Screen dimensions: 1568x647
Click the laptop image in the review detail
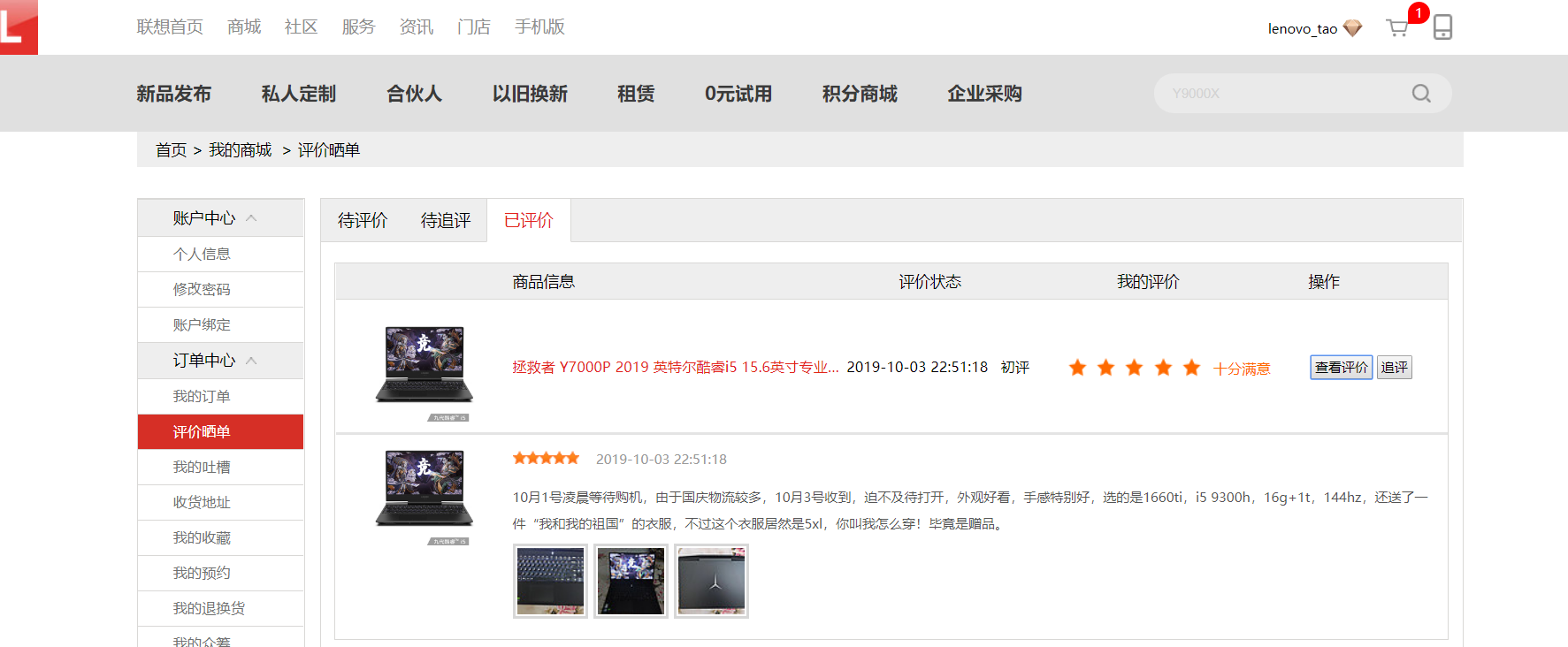click(425, 497)
